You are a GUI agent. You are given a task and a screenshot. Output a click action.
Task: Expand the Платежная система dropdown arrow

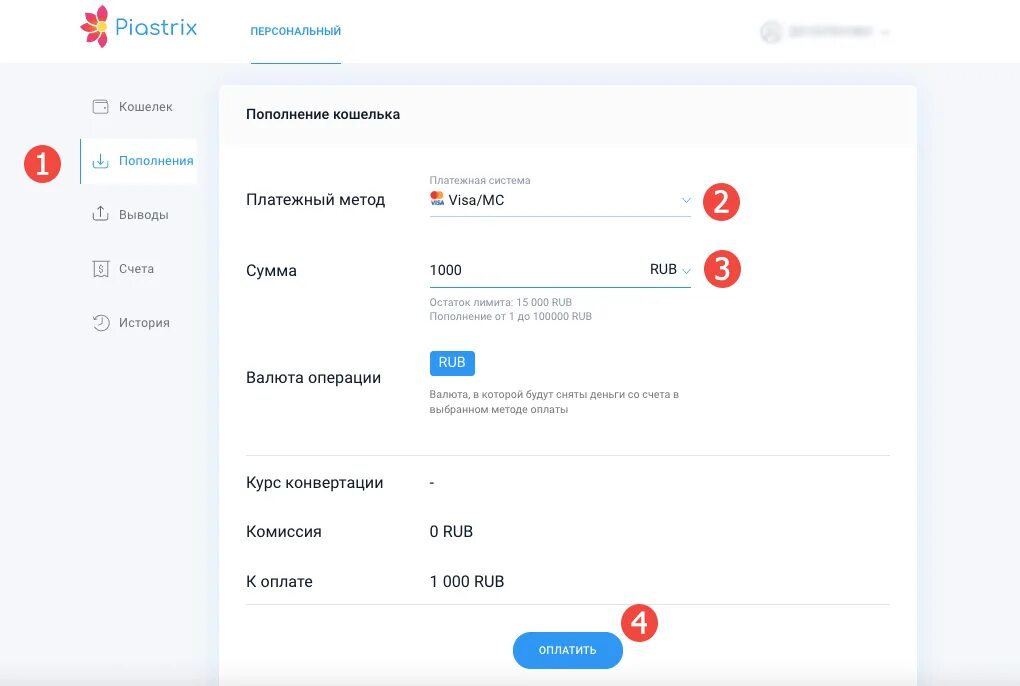(x=686, y=200)
